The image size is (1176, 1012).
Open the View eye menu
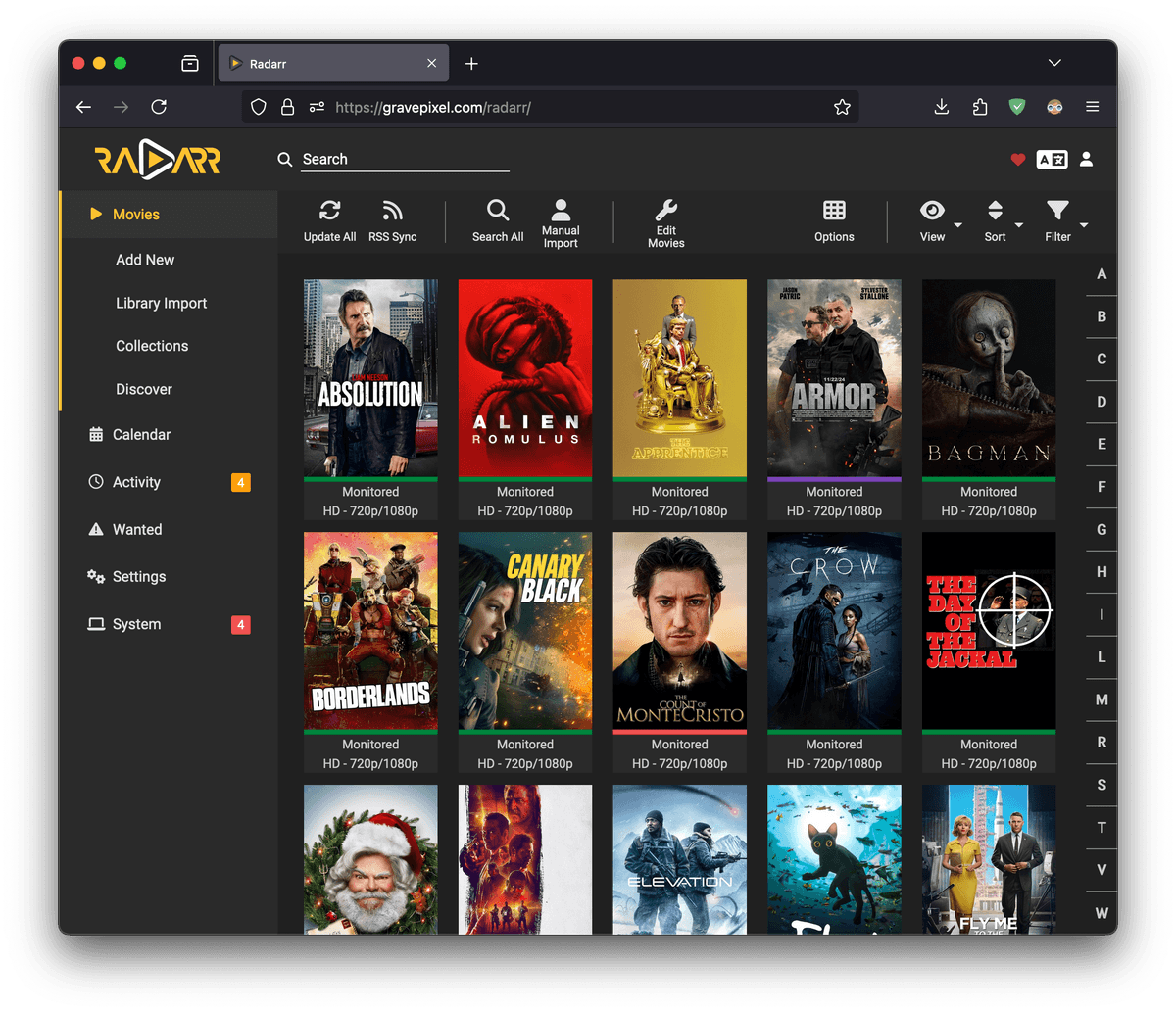(932, 210)
